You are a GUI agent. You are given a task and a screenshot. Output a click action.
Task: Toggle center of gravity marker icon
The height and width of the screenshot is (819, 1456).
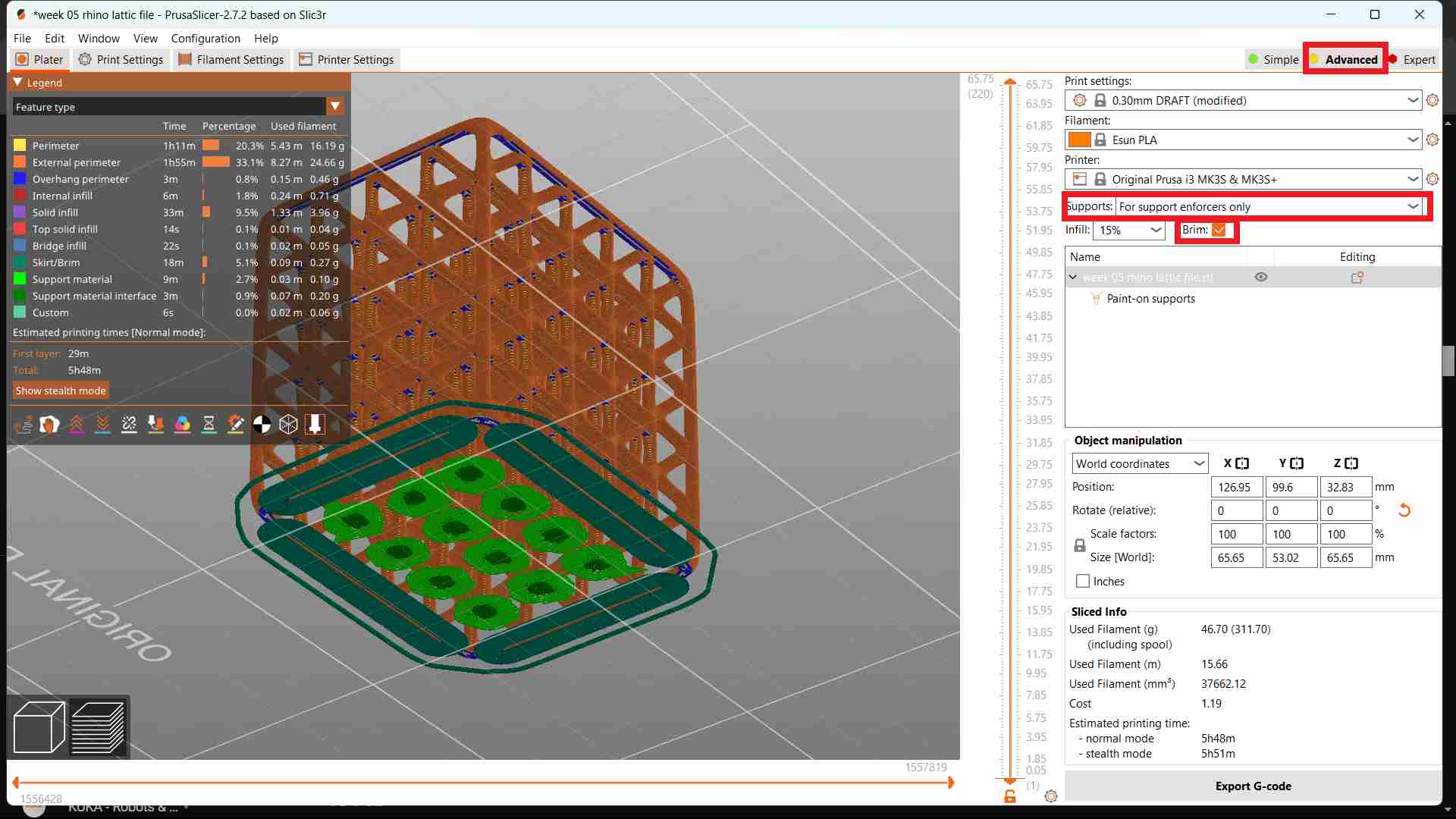262,424
